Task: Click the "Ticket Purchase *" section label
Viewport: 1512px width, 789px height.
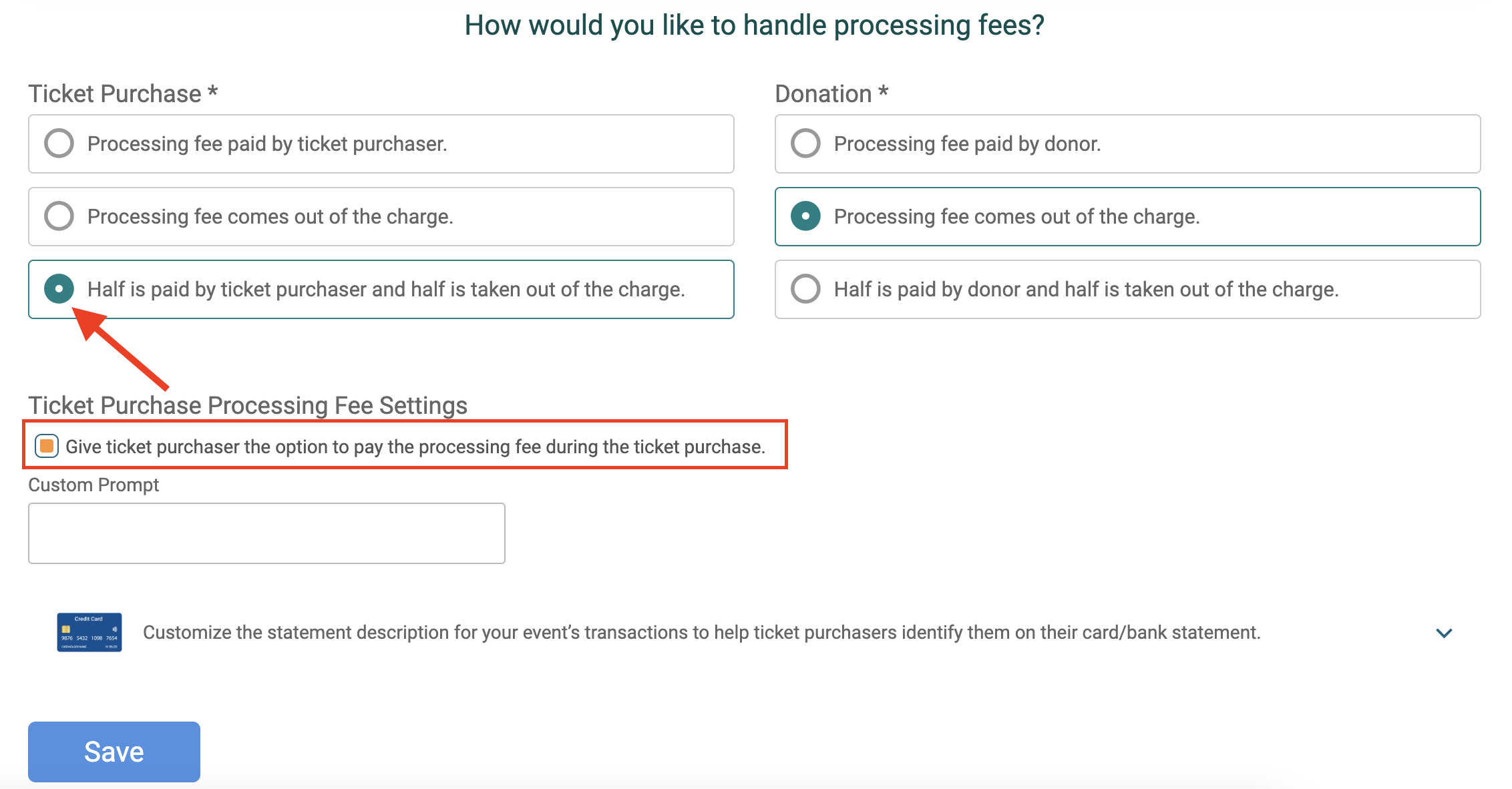Action: [x=123, y=93]
